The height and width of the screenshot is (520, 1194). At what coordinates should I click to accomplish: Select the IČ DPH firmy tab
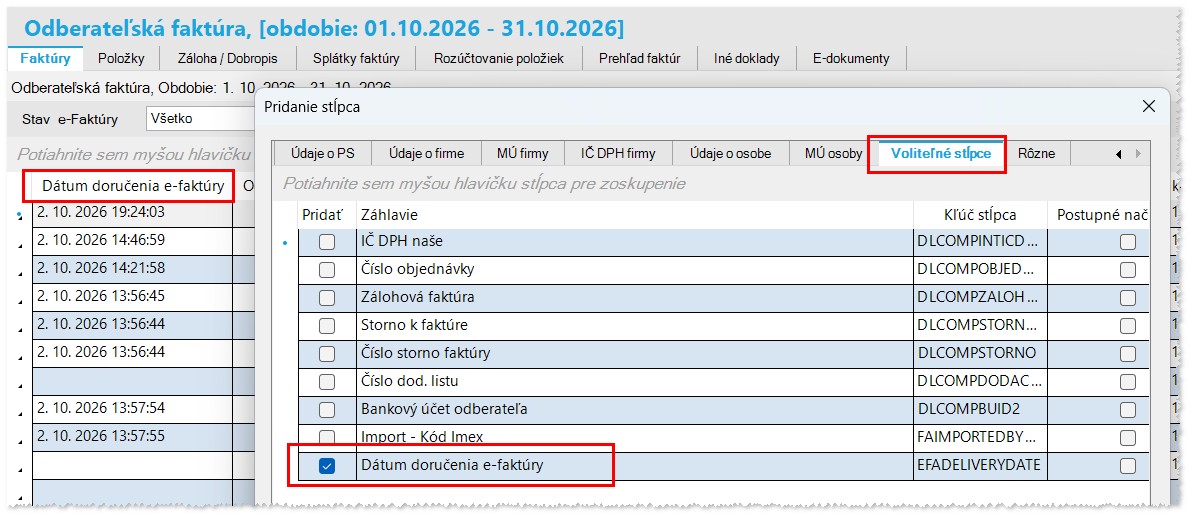(x=617, y=154)
